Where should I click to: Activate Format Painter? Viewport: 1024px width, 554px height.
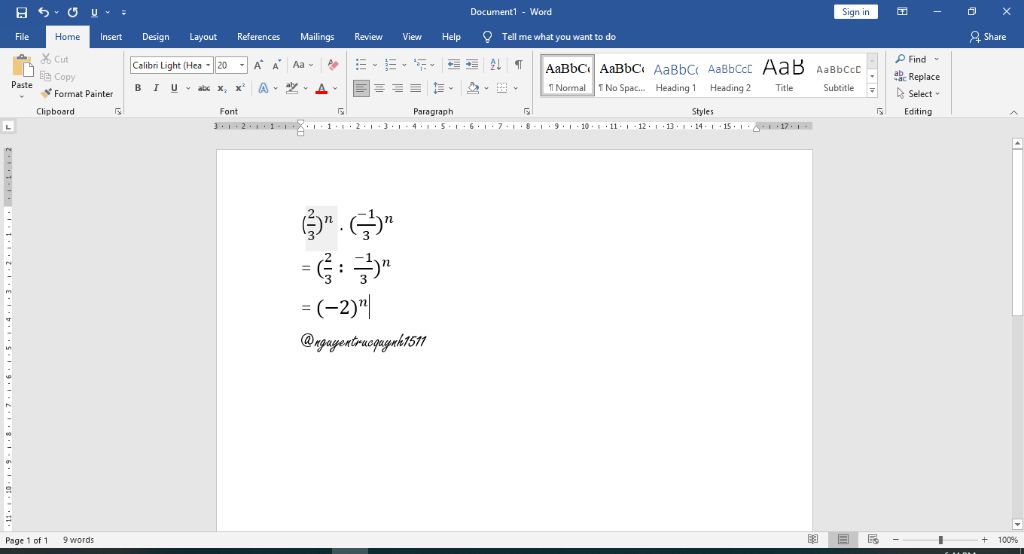click(x=76, y=93)
